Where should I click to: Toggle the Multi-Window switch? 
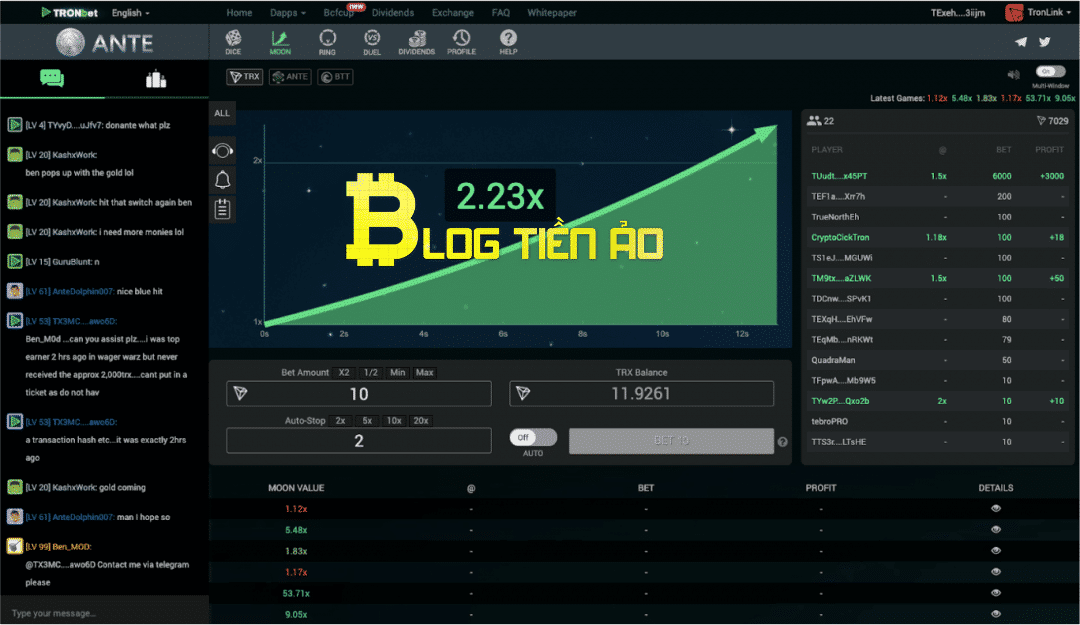(x=1050, y=72)
